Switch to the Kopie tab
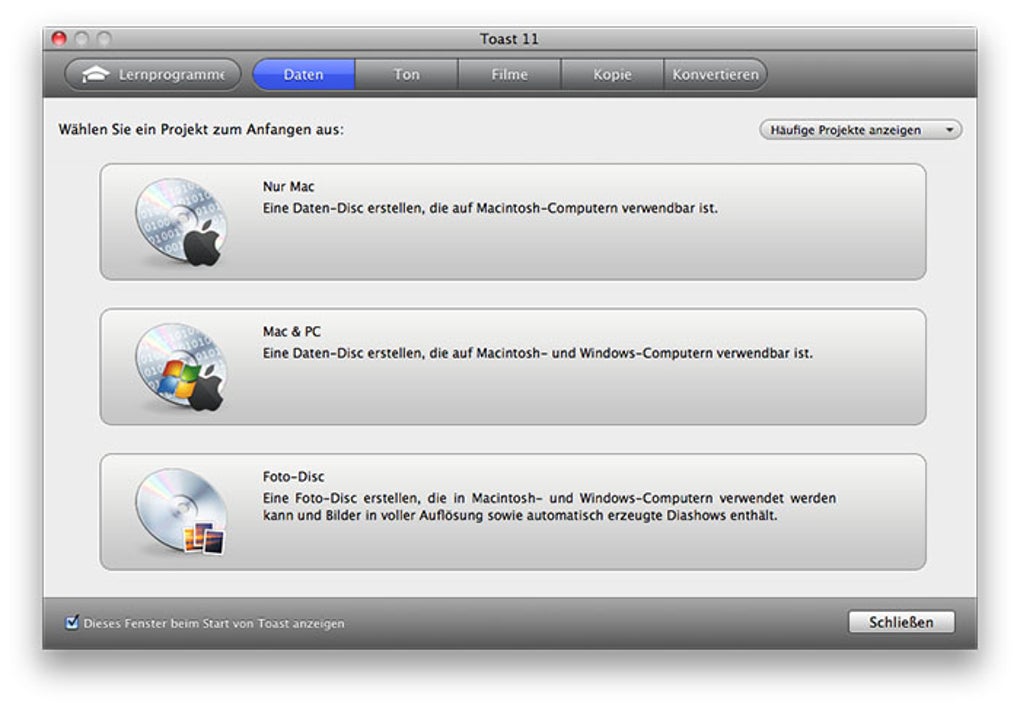Screen dimensions: 1020x708 pyautogui.click(x=612, y=74)
